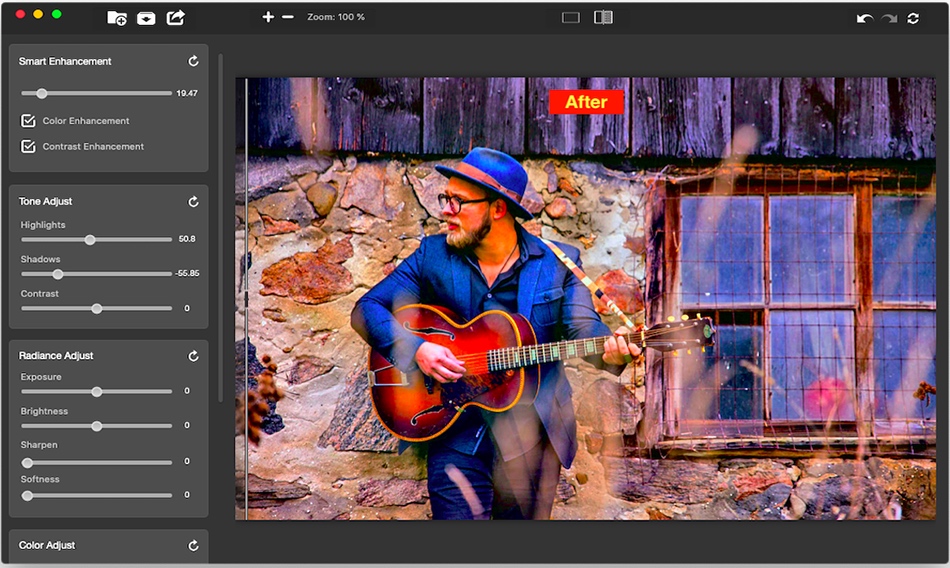Viewport: 950px width, 568px height.
Task: Click the Smart Enhancement panel title
Action: (x=65, y=61)
